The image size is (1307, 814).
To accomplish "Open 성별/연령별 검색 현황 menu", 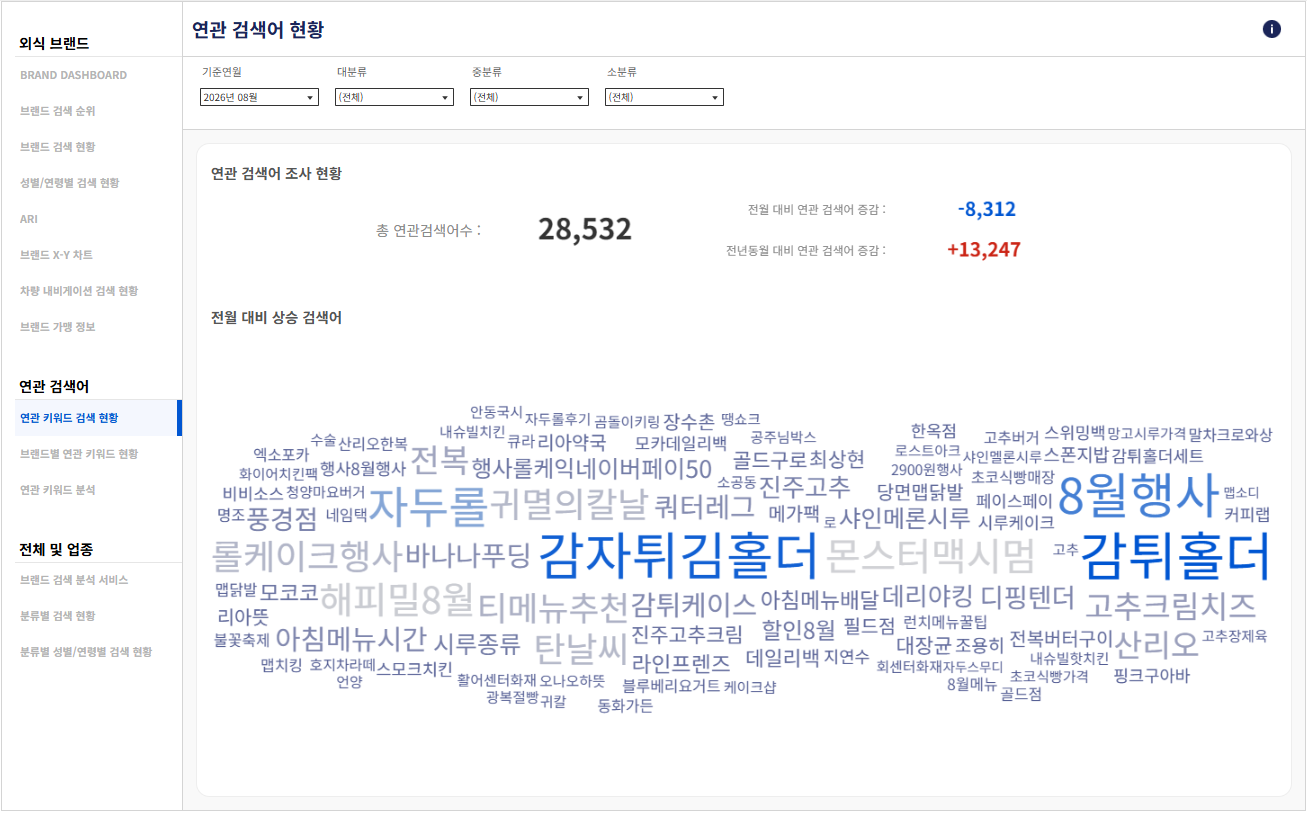I will [x=69, y=183].
